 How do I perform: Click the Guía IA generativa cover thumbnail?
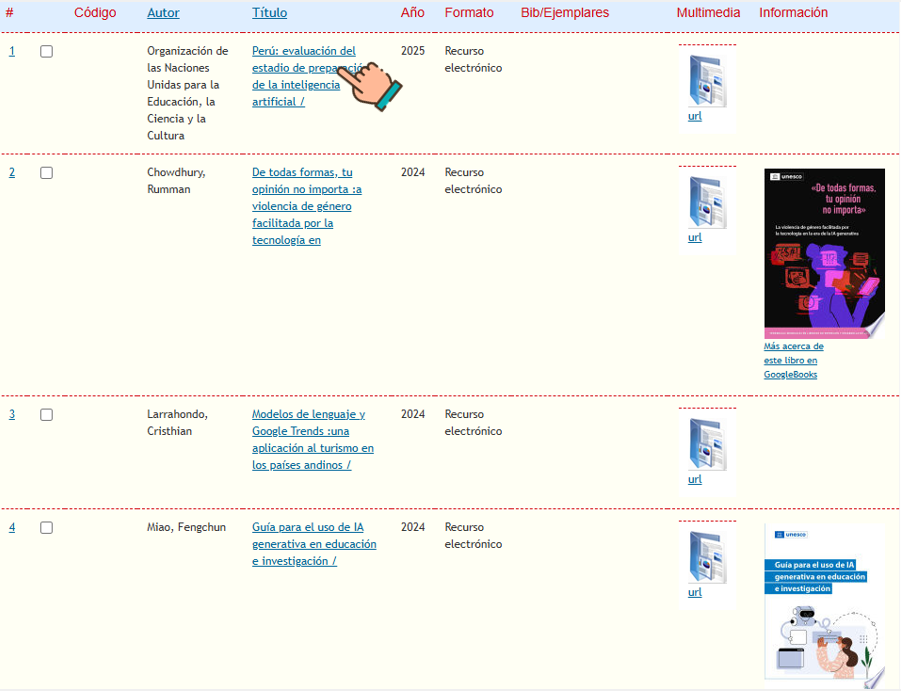(x=824, y=605)
